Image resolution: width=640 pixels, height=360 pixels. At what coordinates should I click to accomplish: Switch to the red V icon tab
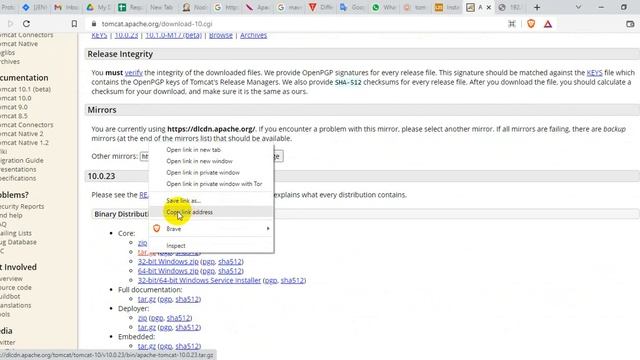(322, 7)
